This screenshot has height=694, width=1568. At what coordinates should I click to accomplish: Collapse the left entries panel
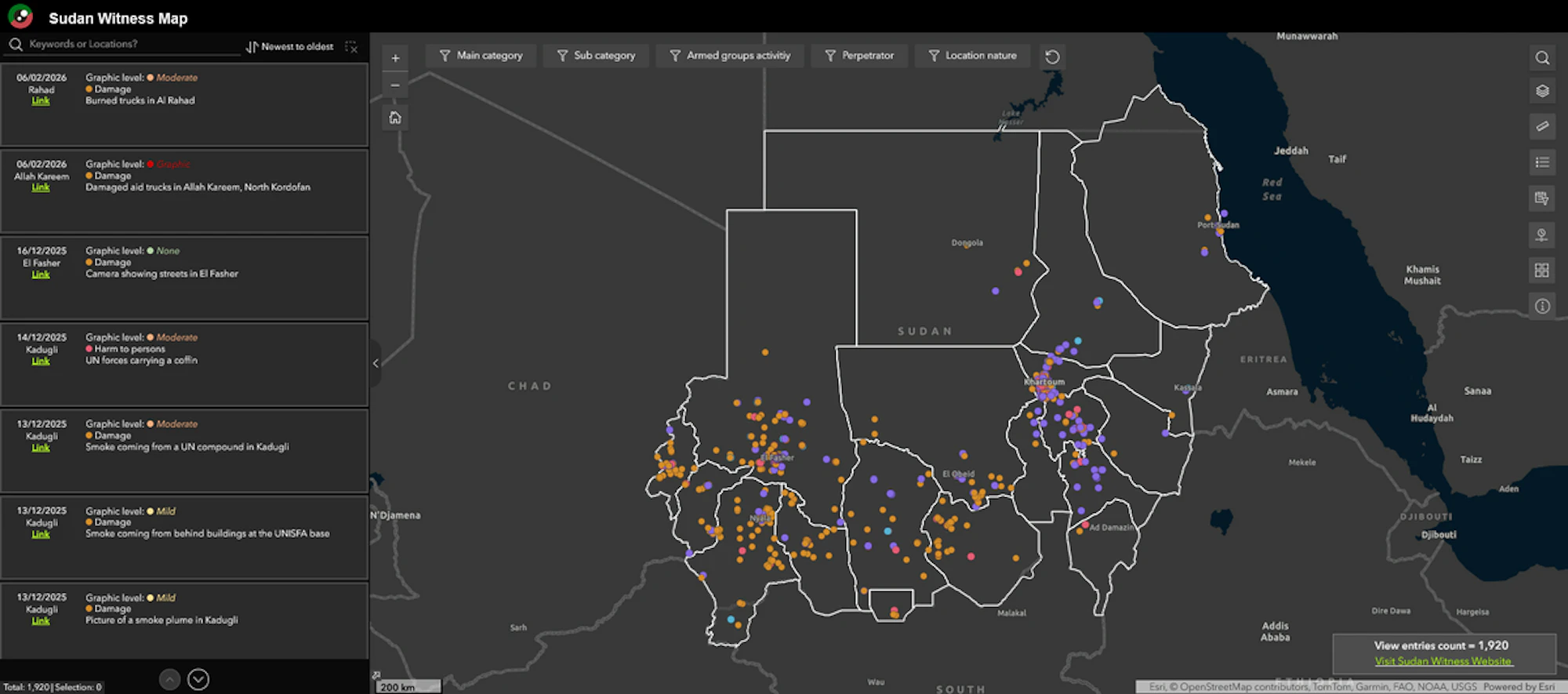[376, 363]
